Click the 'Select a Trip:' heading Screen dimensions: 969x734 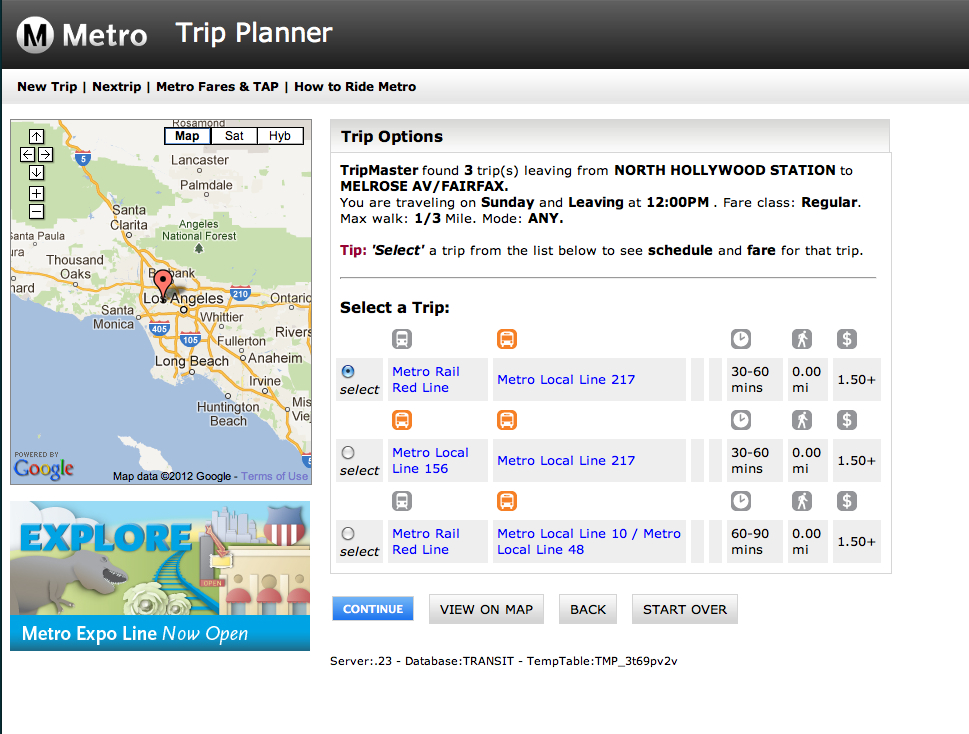tap(395, 308)
